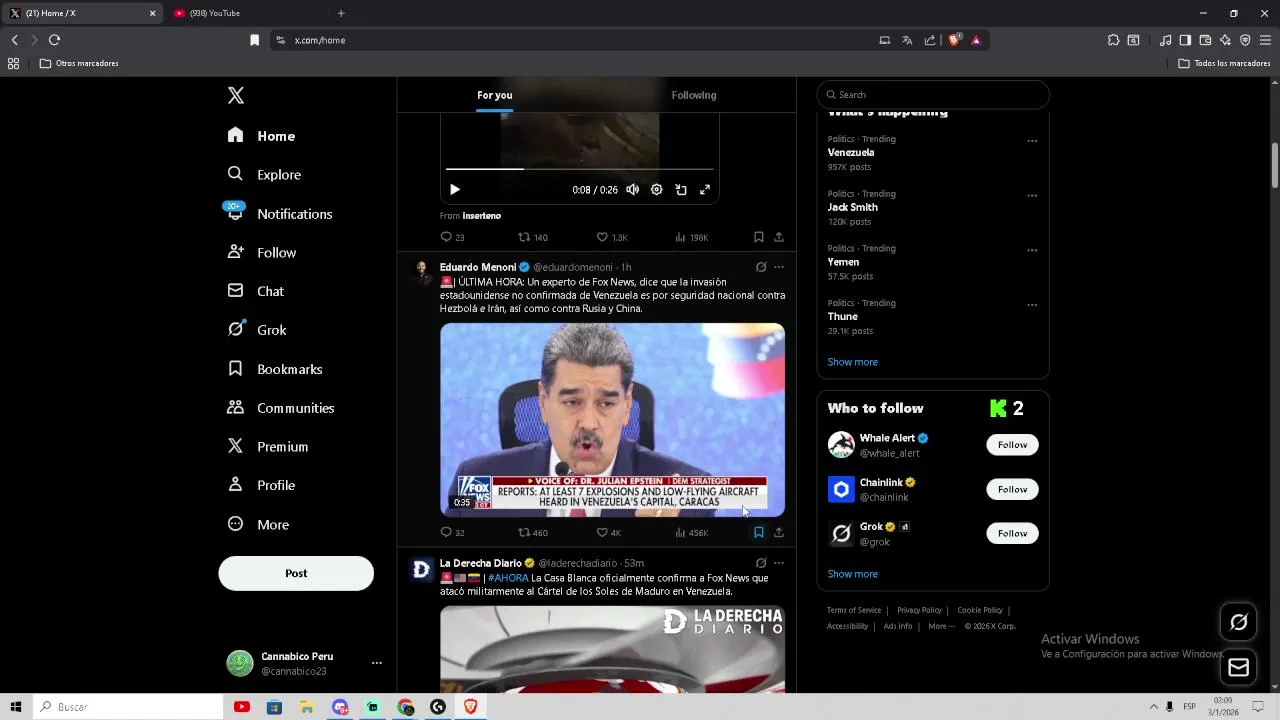Follow the Grok account

point(1012,533)
